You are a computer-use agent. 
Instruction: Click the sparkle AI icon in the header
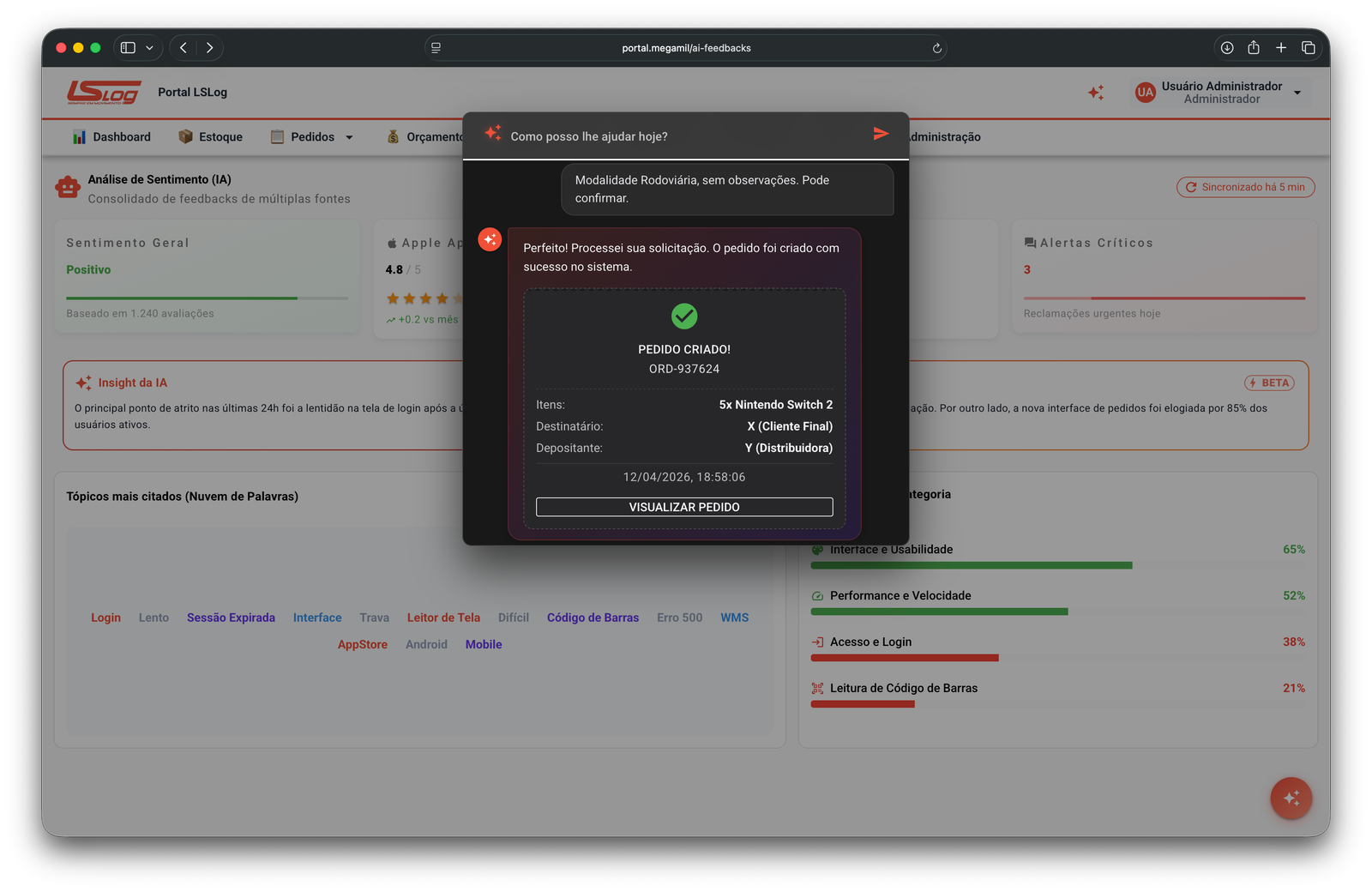1096,92
